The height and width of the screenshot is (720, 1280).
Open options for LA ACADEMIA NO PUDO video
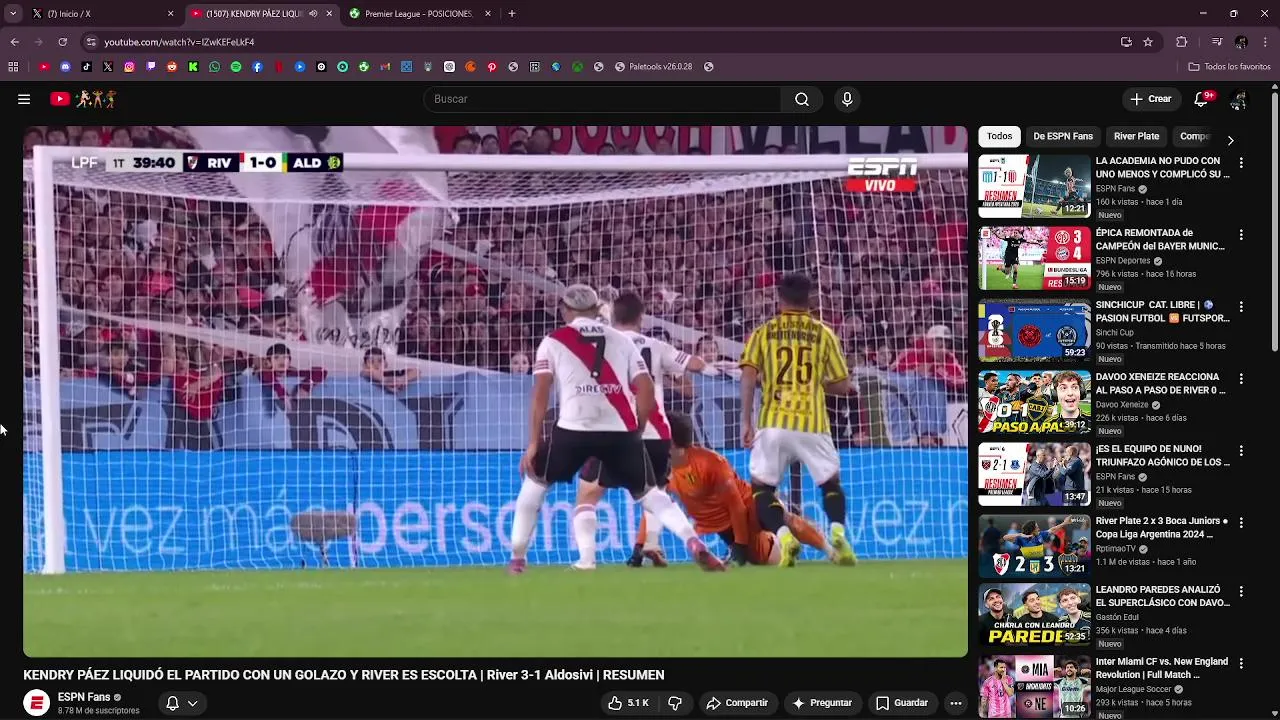[1241, 163]
